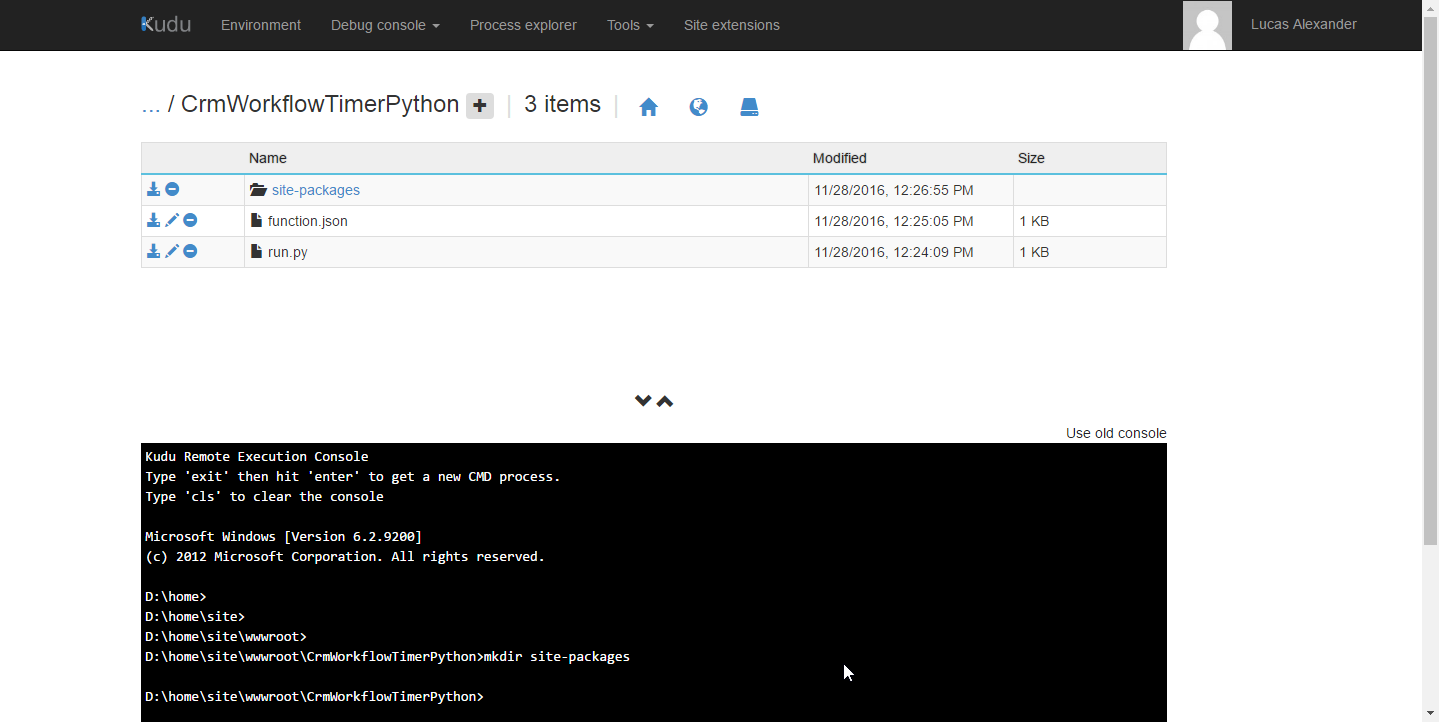Click the CrmWorkflowTimerPython breadcrumb title
The width and height of the screenshot is (1439, 722).
(320, 104)
